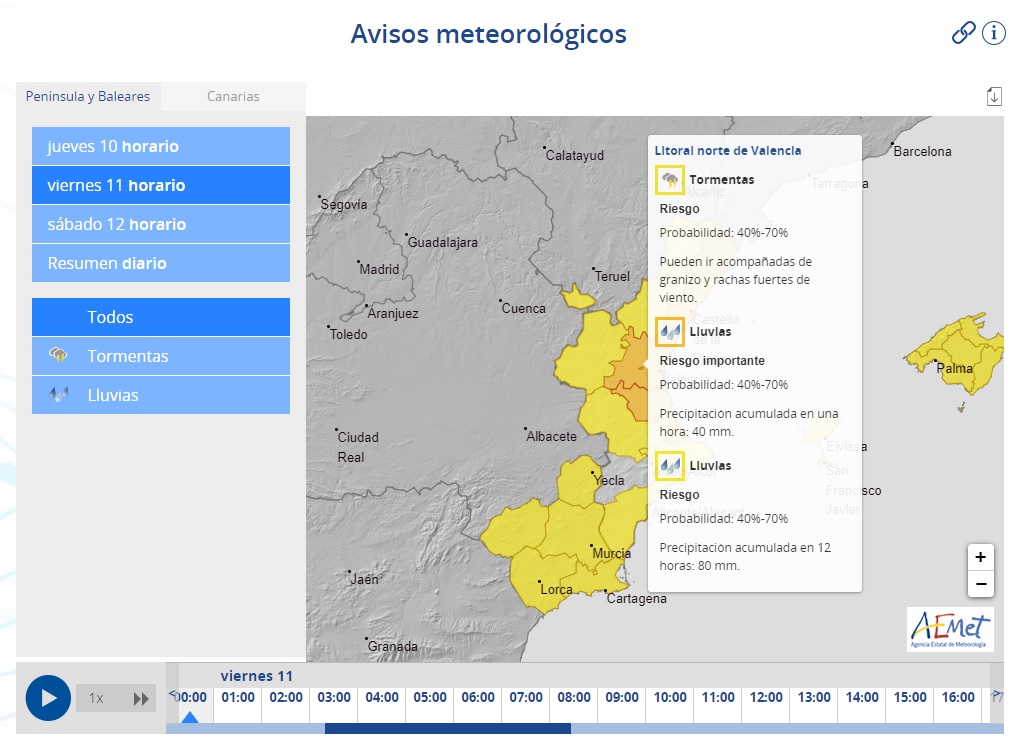Click the fast-forward playback icon
Screen dimensions: 1017x742
coord(140,698)
